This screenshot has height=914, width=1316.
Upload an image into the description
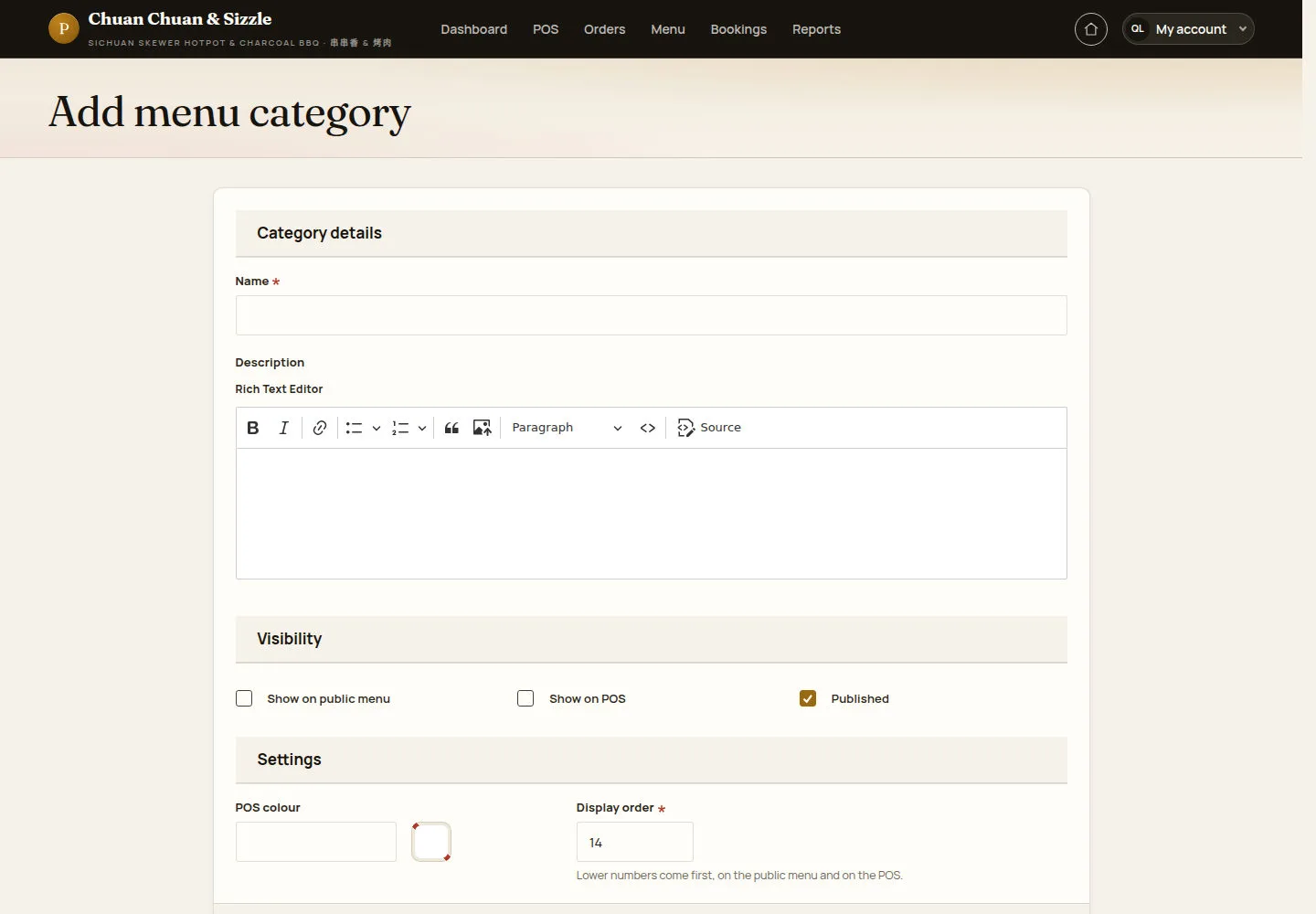[483, 428]
